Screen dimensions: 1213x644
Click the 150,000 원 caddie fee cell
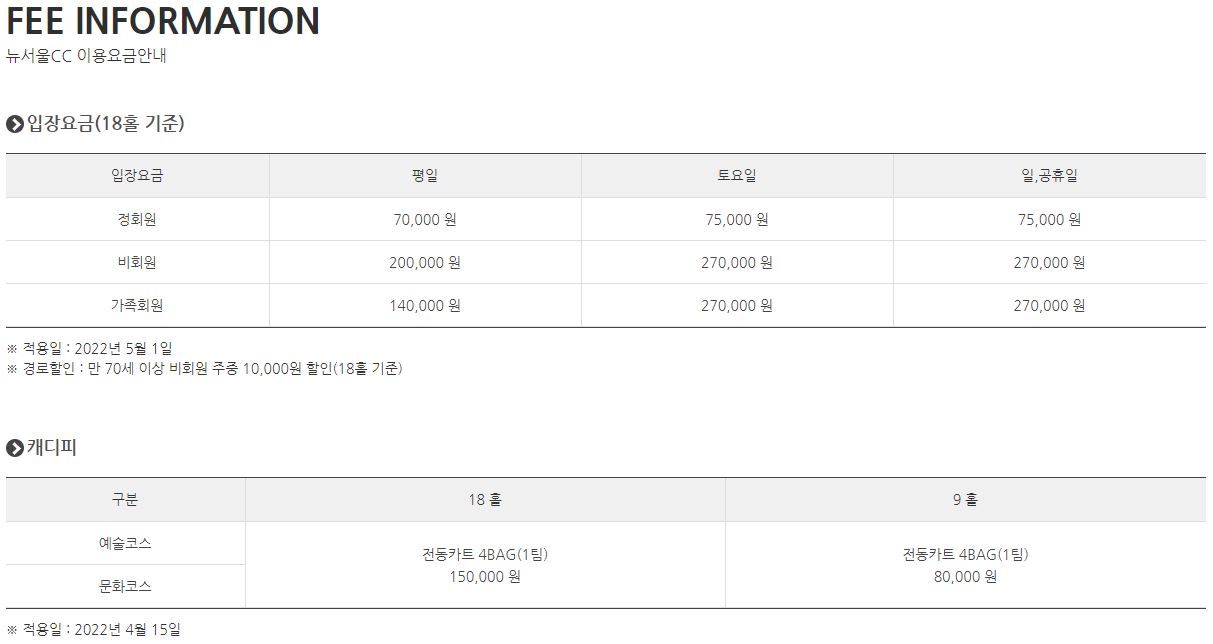[485, 577]
